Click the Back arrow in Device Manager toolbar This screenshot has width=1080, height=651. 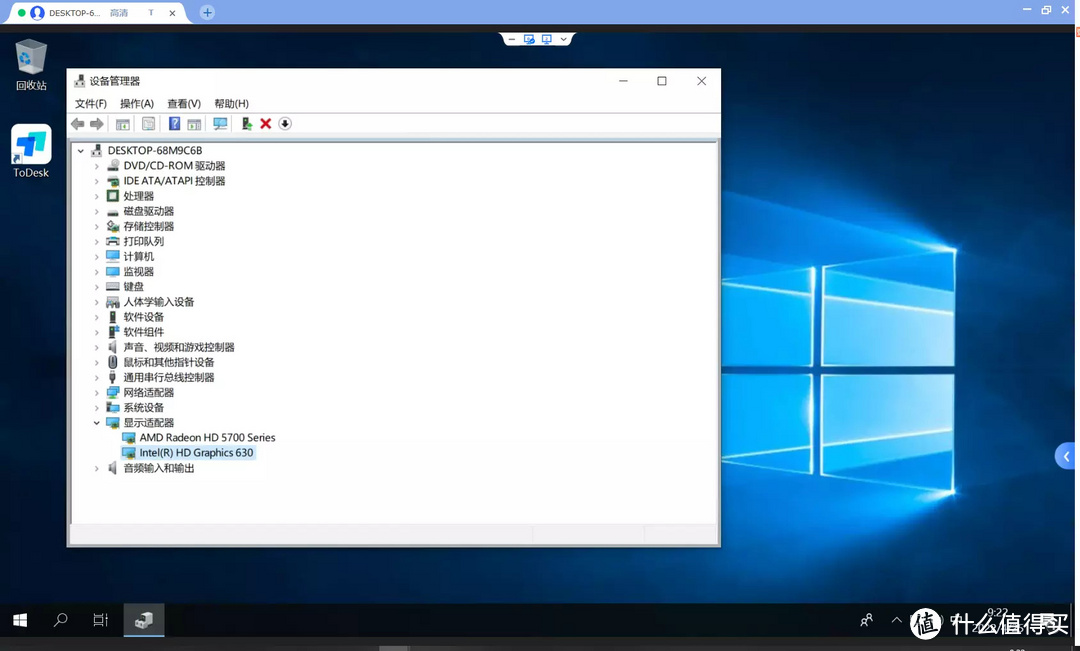(77, 124)
